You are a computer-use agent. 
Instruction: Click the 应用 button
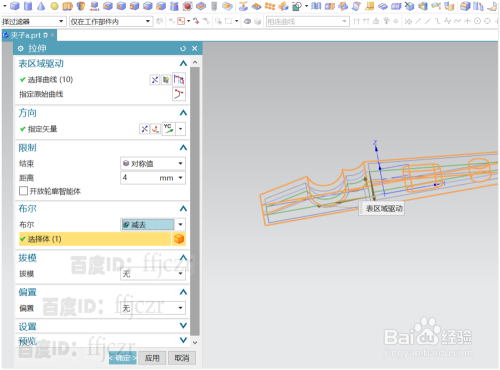click(152, 358)
